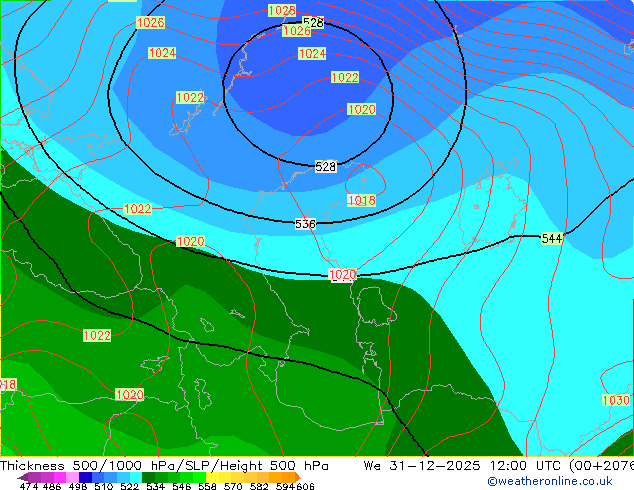Click the 498 legend value
This screenshot has height=490, width=634.
(77, 486)
